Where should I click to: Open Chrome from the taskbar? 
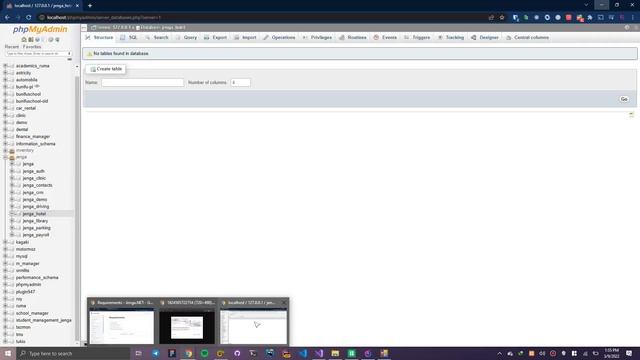[x=188, y=353]
